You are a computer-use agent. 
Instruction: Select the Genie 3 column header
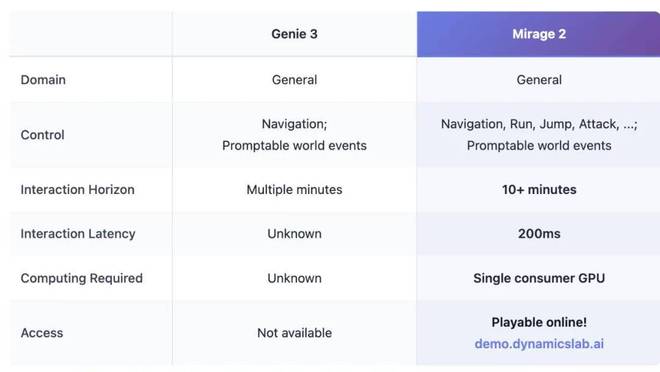pos(294,34)
